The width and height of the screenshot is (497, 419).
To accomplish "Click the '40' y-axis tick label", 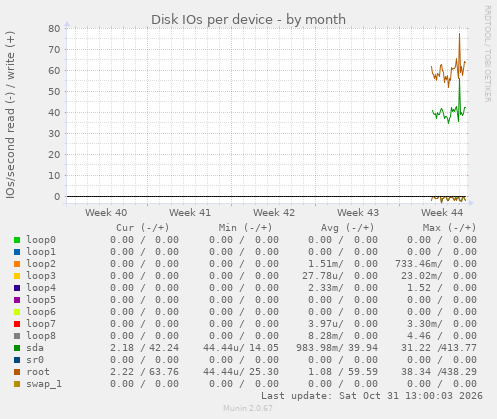I will tap(54, 113).
